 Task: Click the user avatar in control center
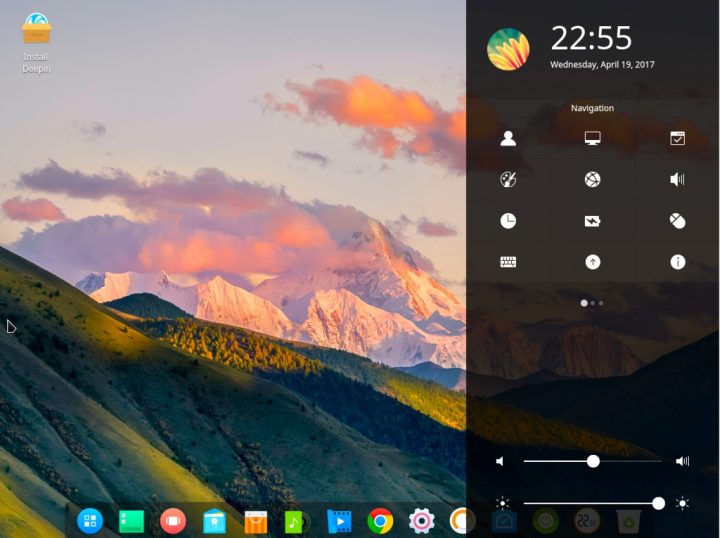pos(508,49)
